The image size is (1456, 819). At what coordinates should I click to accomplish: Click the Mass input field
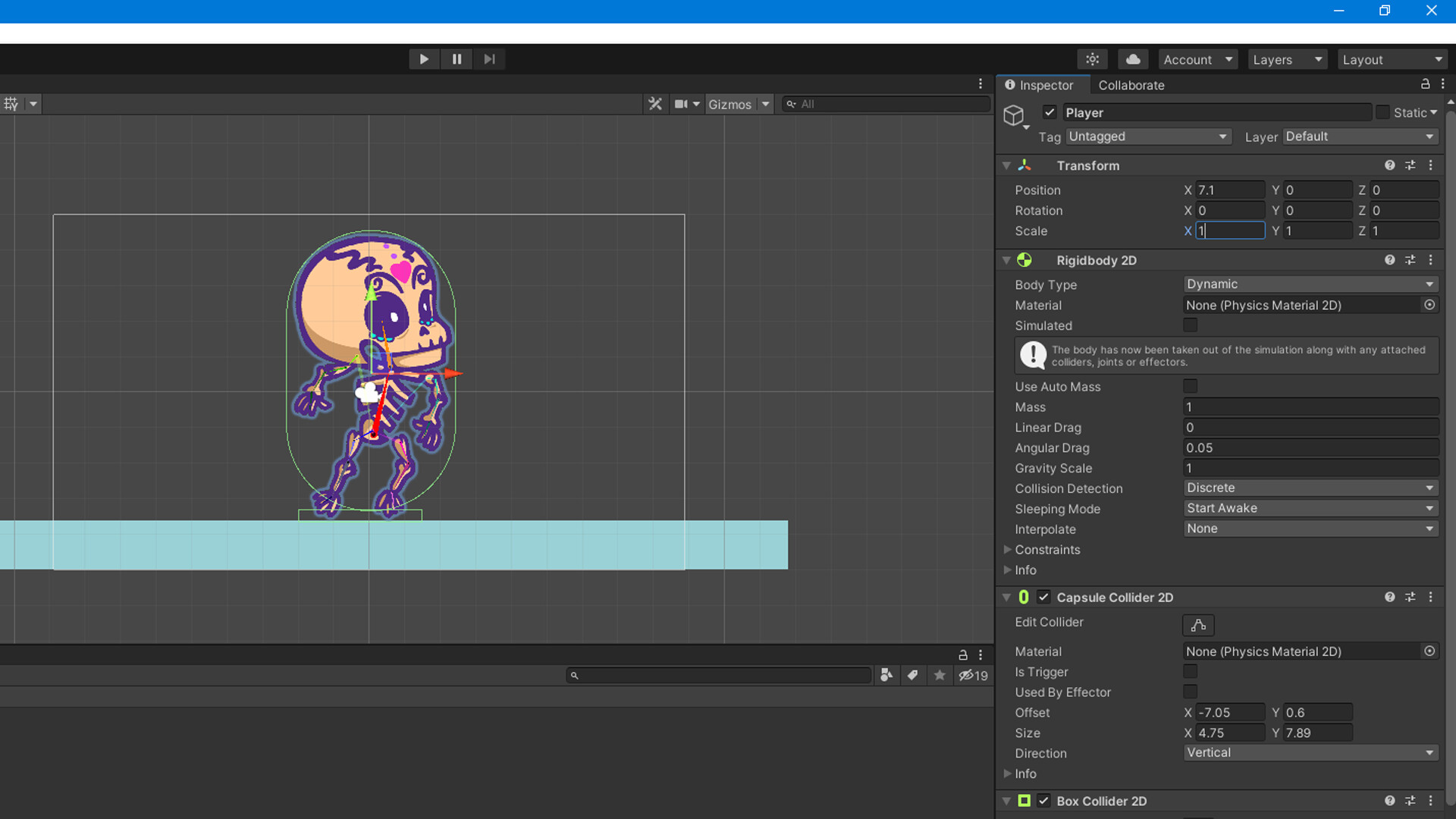click(x=1310, y=407)
